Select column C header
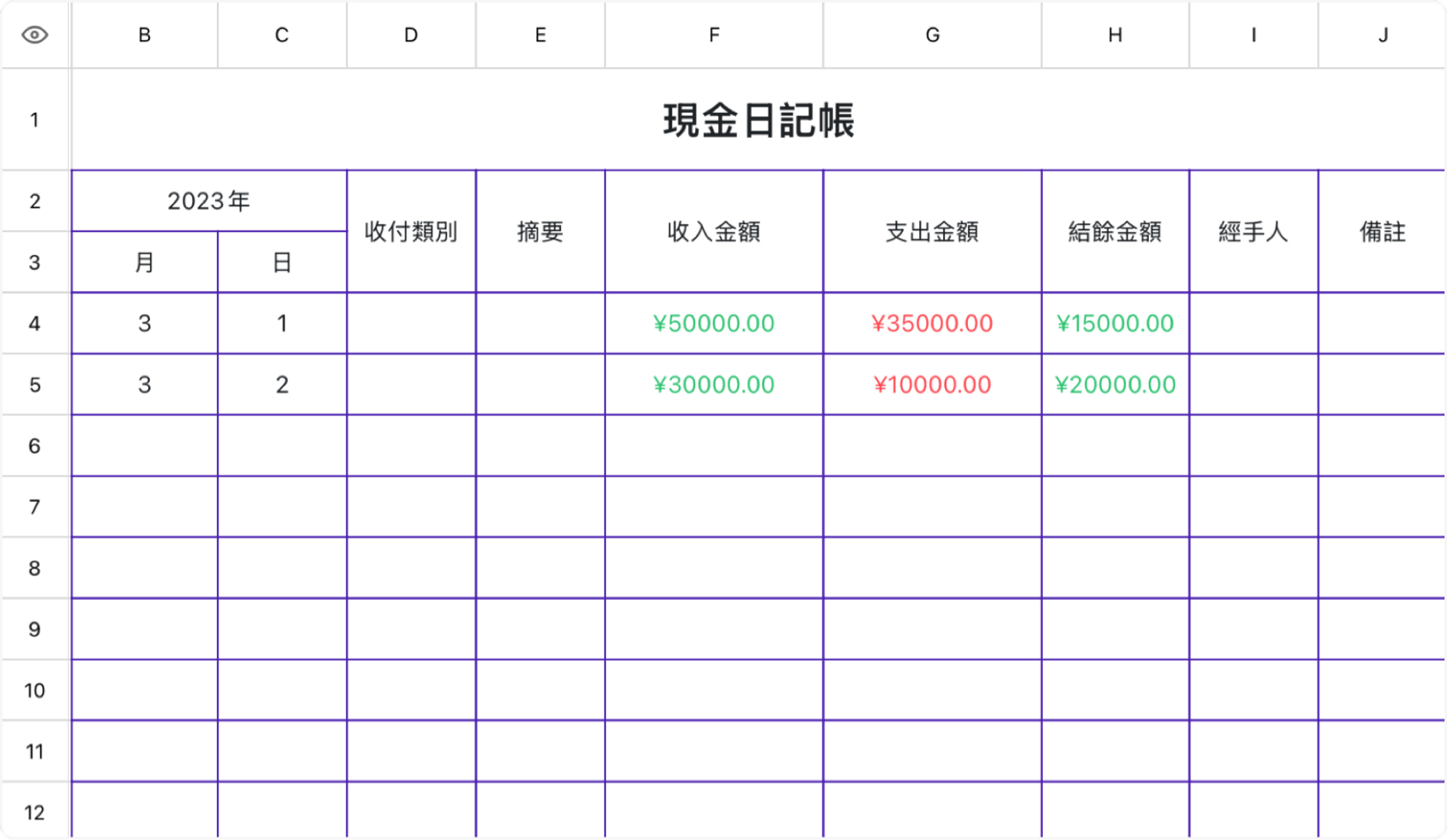 (x=282, y=35)
